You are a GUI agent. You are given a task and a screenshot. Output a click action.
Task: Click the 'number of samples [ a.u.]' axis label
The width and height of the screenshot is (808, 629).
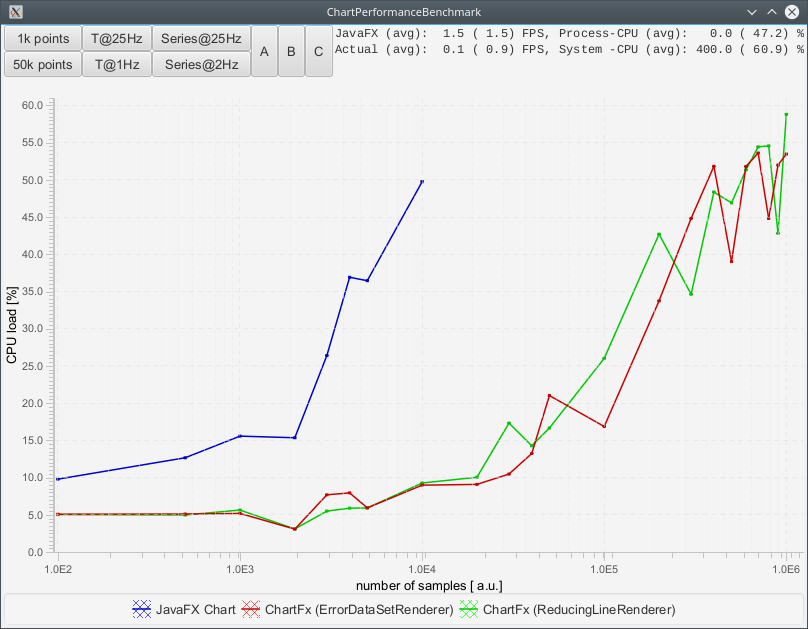429,586
